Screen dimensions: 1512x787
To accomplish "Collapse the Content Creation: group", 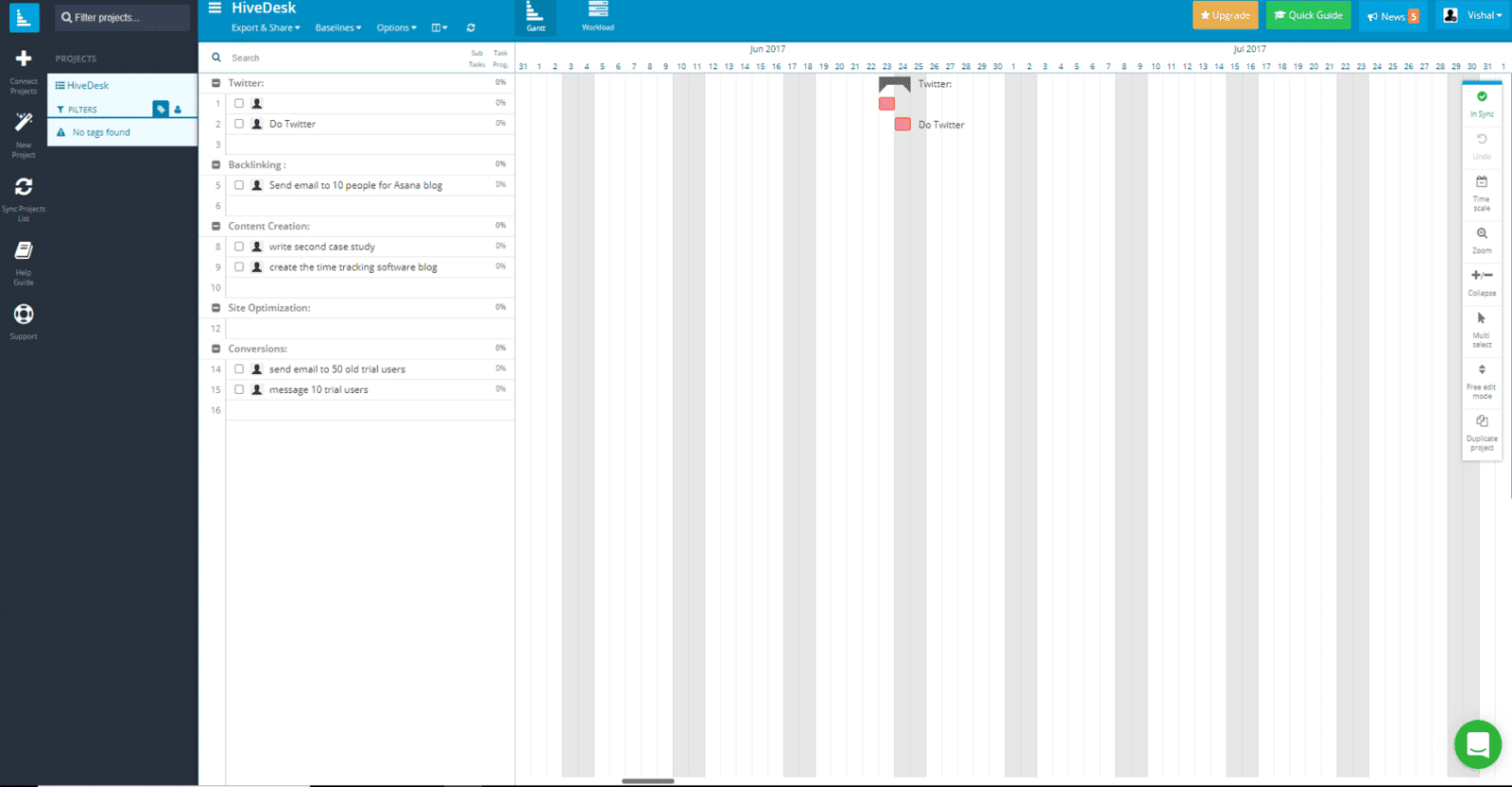I will [215, 226].
